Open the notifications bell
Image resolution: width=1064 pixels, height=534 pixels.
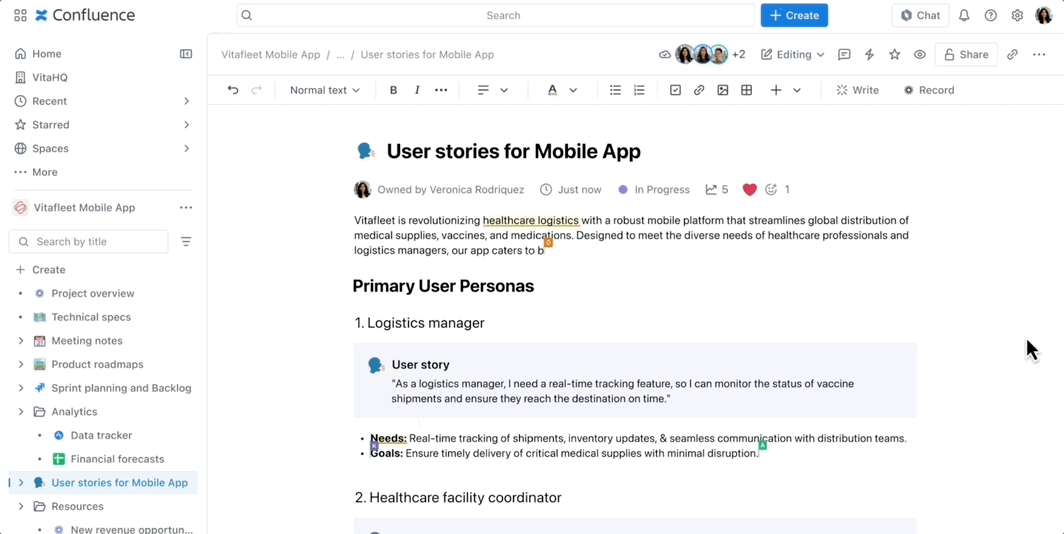(964, 15)
